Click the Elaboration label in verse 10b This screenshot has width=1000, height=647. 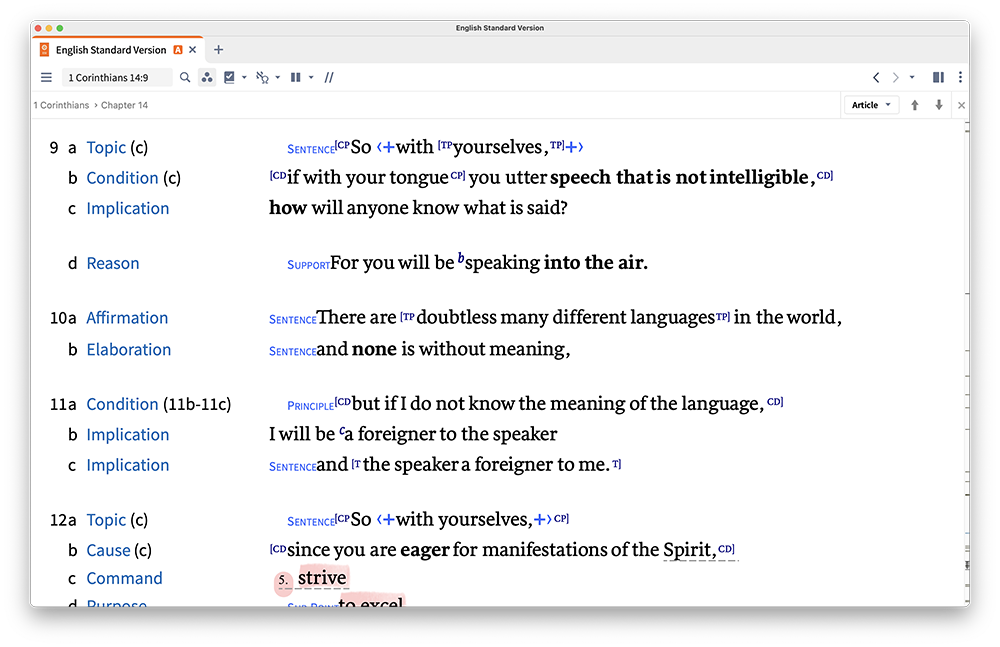point(128,350)
